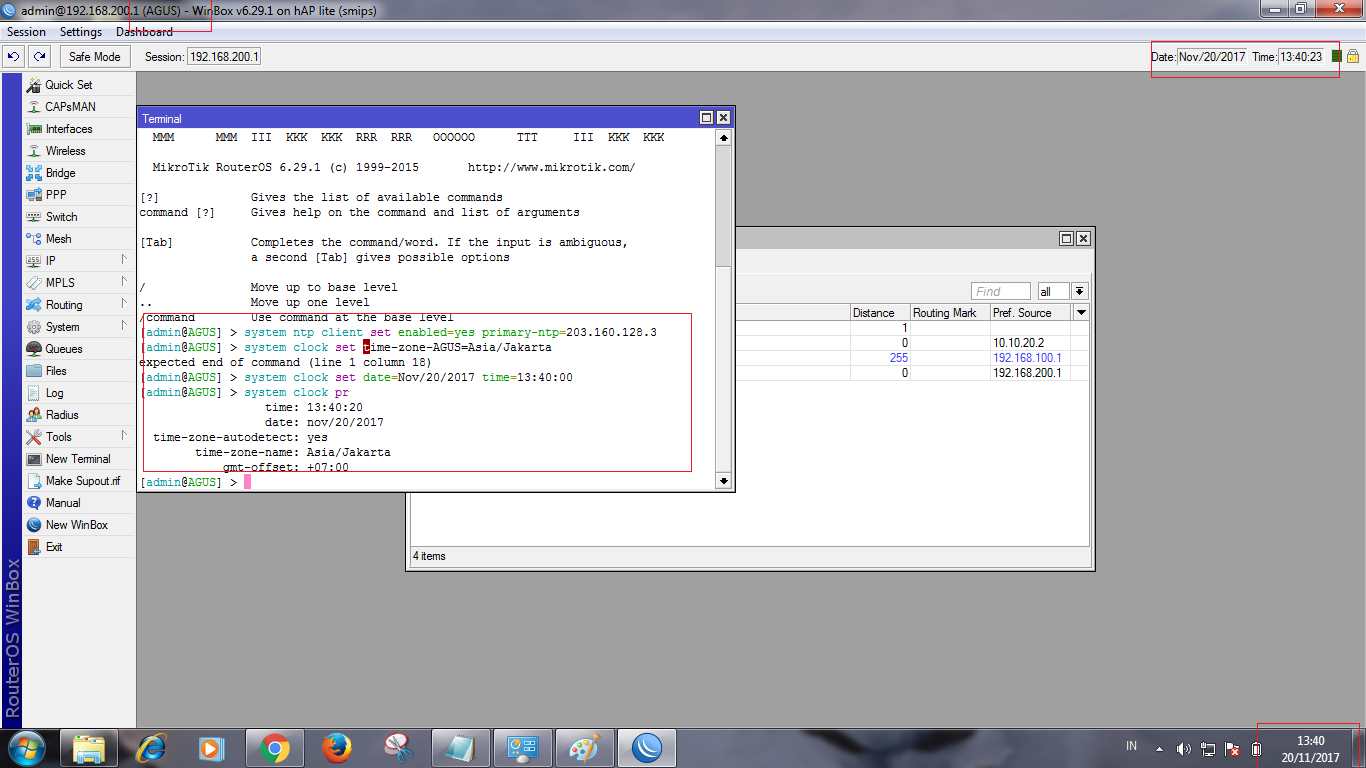This screenshot has width=1366, height=768.
Task: Click the Date field Nov/20/2017
Action: 1213,57
